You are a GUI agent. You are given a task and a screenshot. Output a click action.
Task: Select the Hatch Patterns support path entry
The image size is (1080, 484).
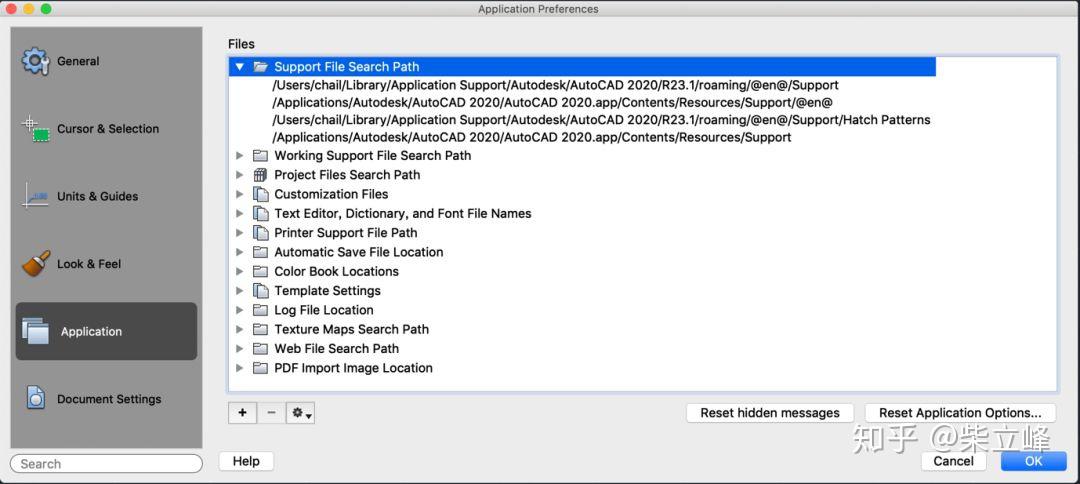click(x=601, y=120)
